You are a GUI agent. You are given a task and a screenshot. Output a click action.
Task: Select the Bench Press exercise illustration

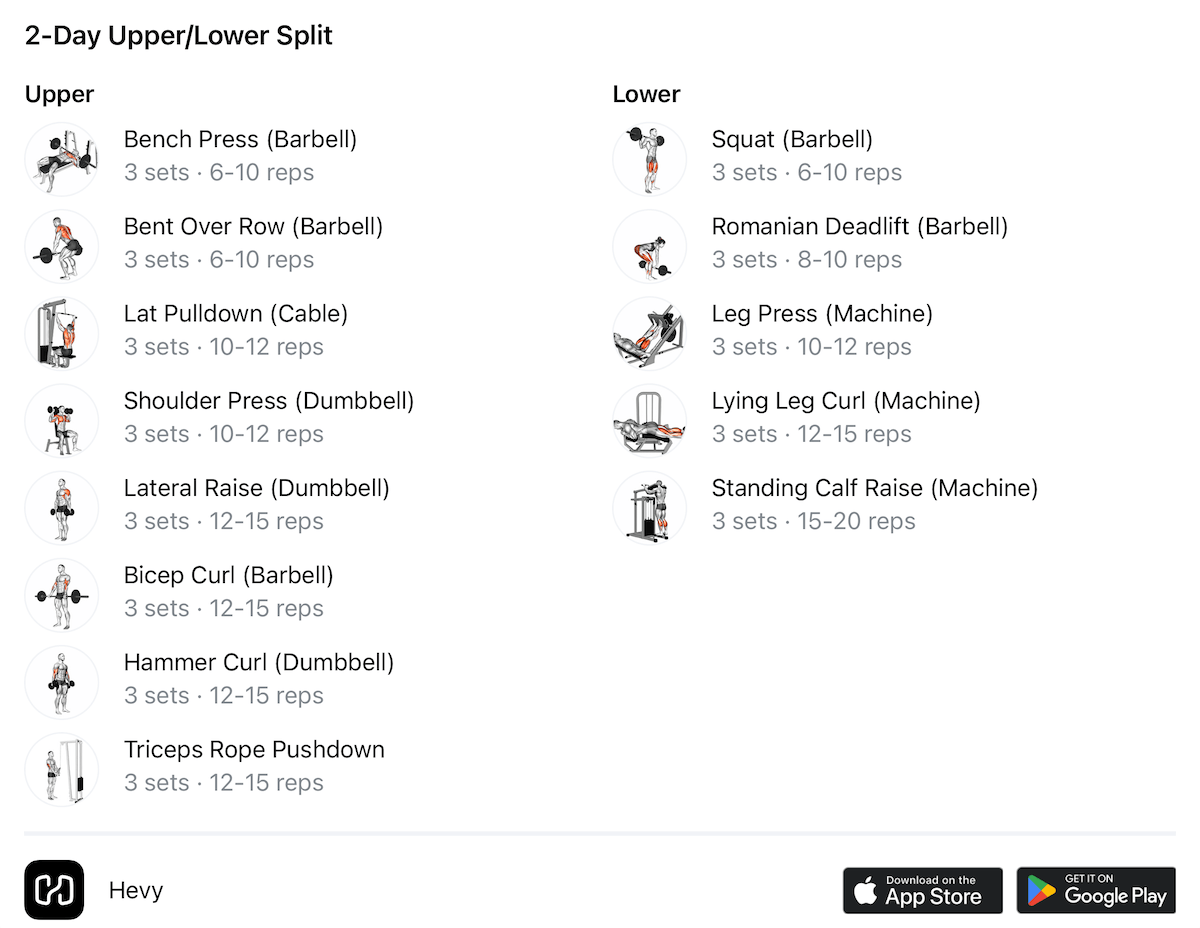(61, 158)
